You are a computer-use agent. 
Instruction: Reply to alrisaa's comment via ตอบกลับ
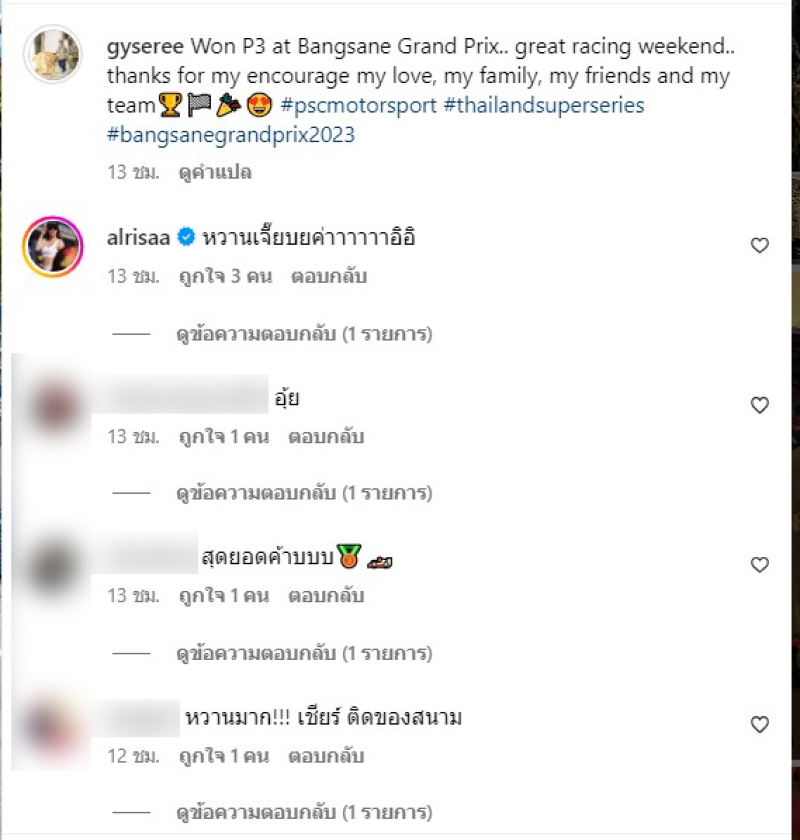click(x=329, y=276)
